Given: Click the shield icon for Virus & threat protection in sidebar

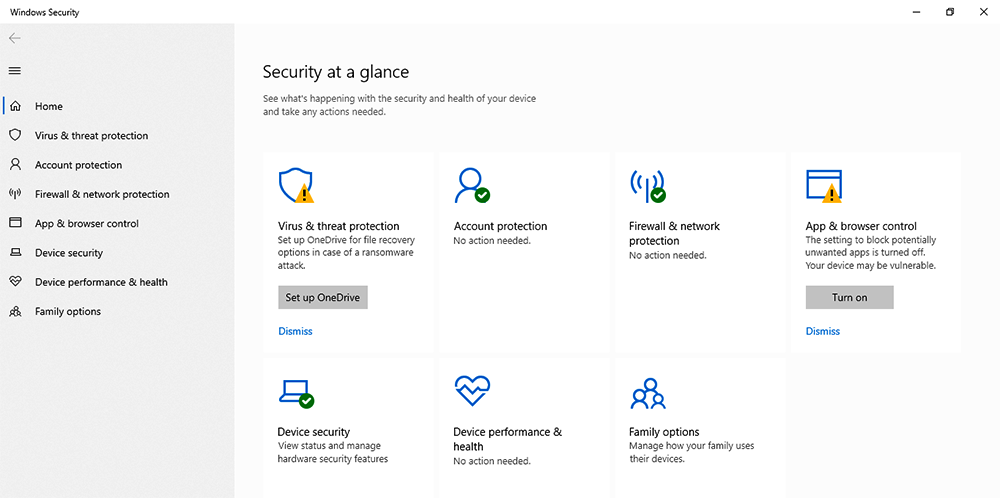Looking at the screenshot, I should [x=15, y=135].
